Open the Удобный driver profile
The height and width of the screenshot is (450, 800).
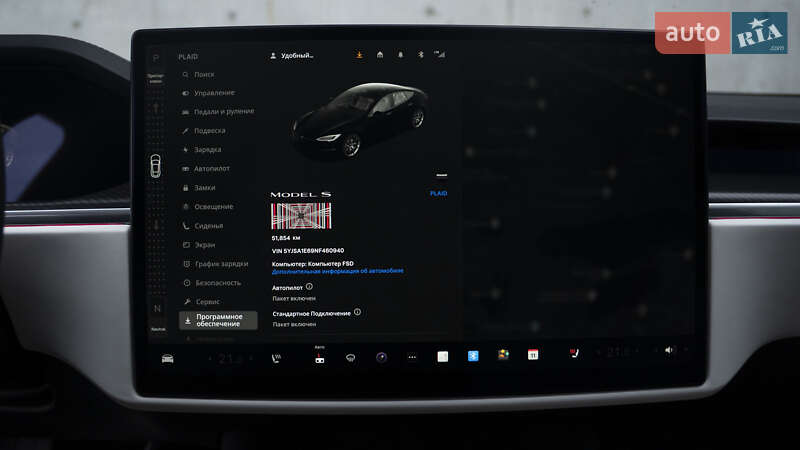click(292, 56)
